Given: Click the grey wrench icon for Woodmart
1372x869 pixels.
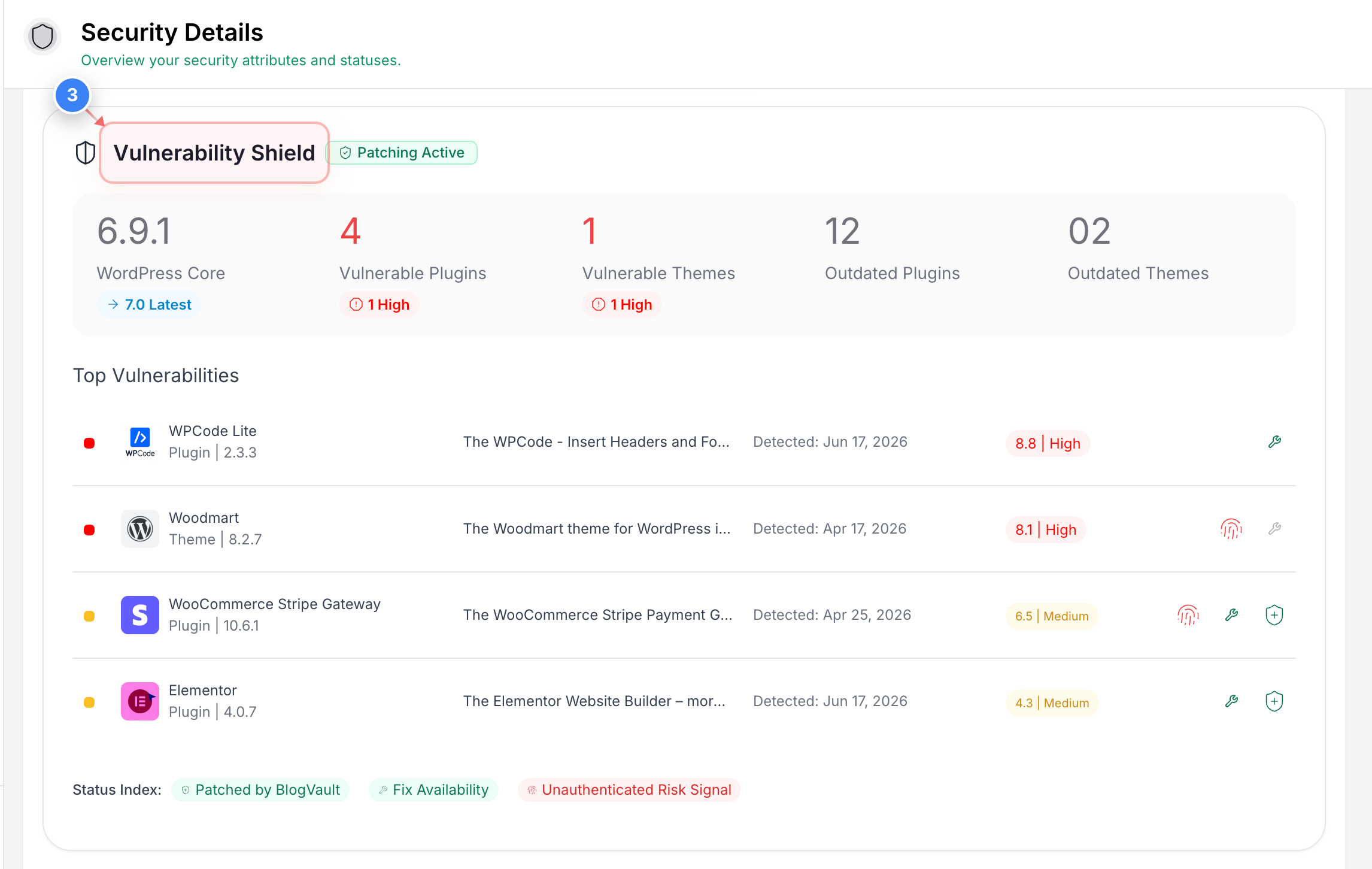Looking at the screenshot, I should 1274,528.
